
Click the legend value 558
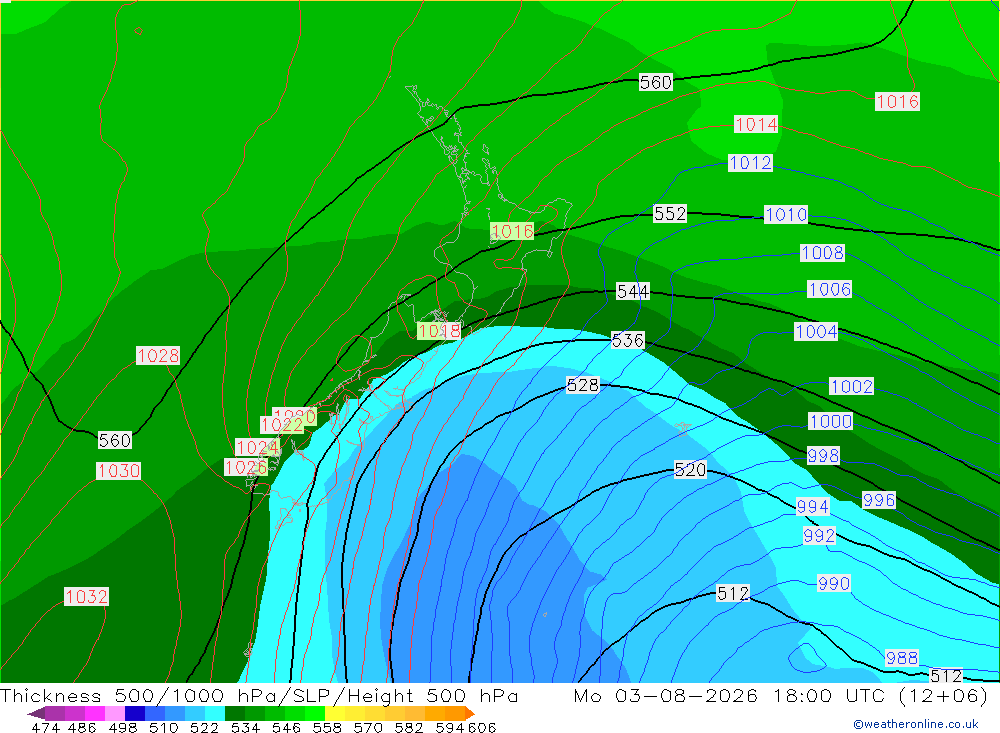(x=327, y=727)
